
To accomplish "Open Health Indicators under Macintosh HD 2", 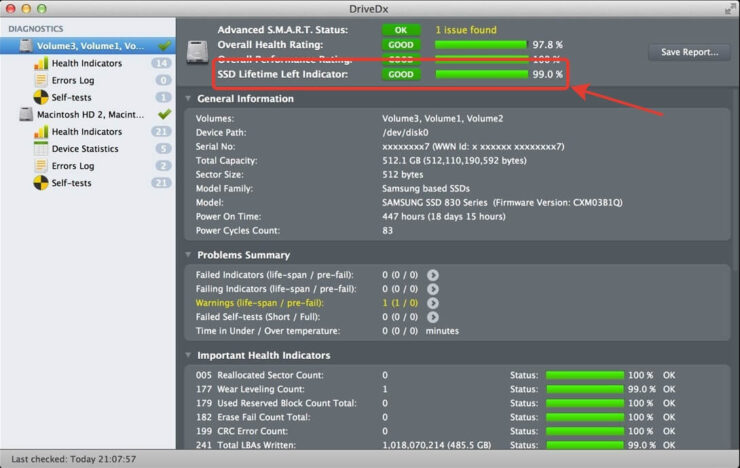I will pos(87,132).
